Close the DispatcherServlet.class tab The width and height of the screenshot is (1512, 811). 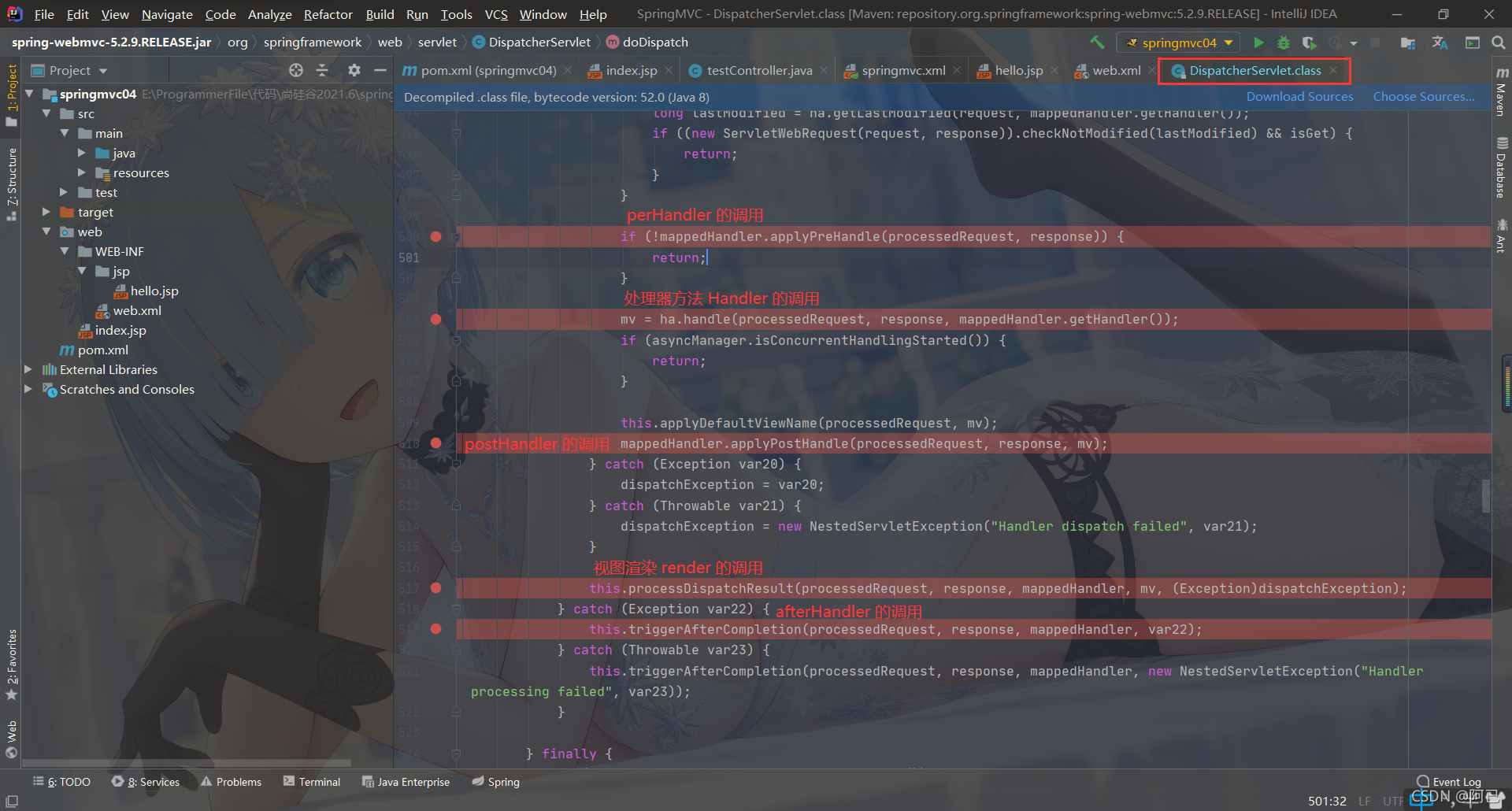coord(1333,70)
